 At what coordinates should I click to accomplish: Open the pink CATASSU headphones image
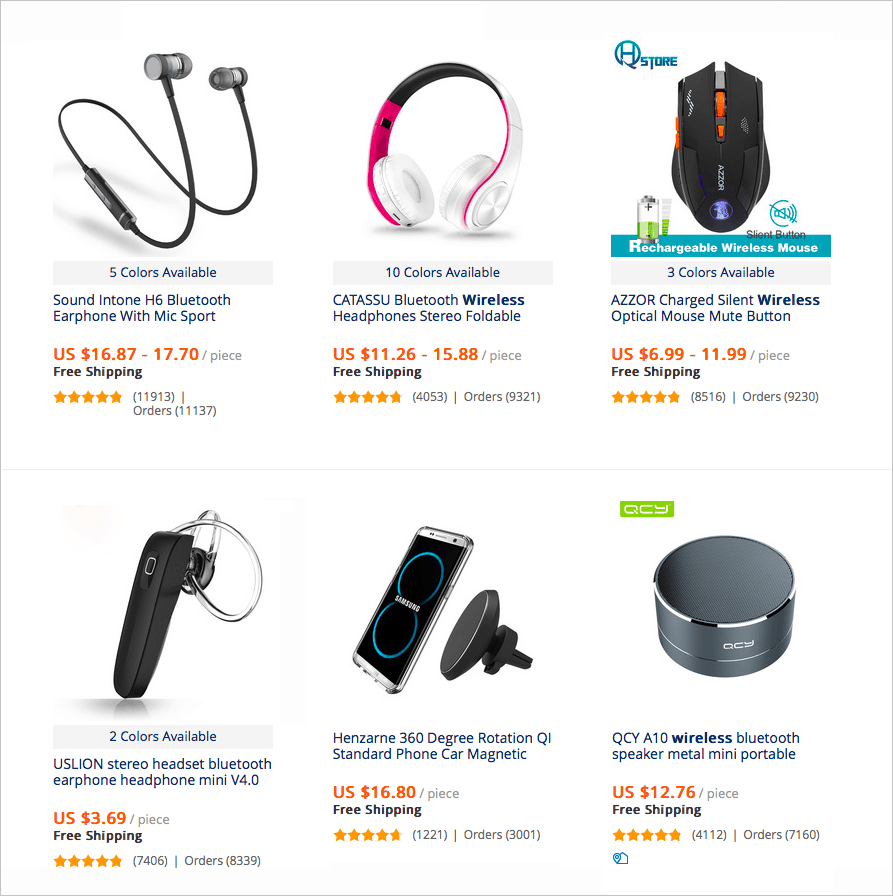tap(443, 150)
